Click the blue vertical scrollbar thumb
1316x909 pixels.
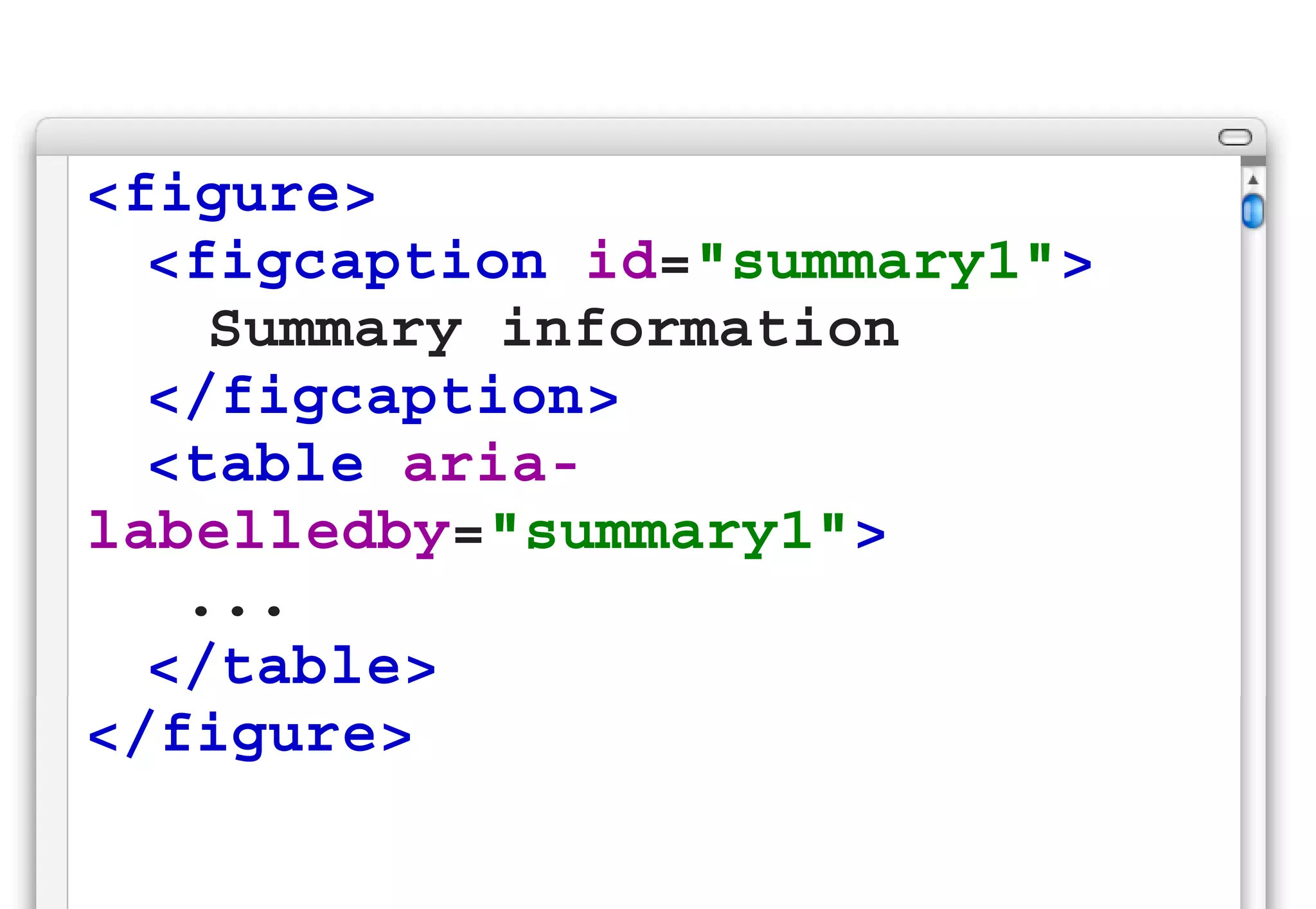tap(1252, 211)
